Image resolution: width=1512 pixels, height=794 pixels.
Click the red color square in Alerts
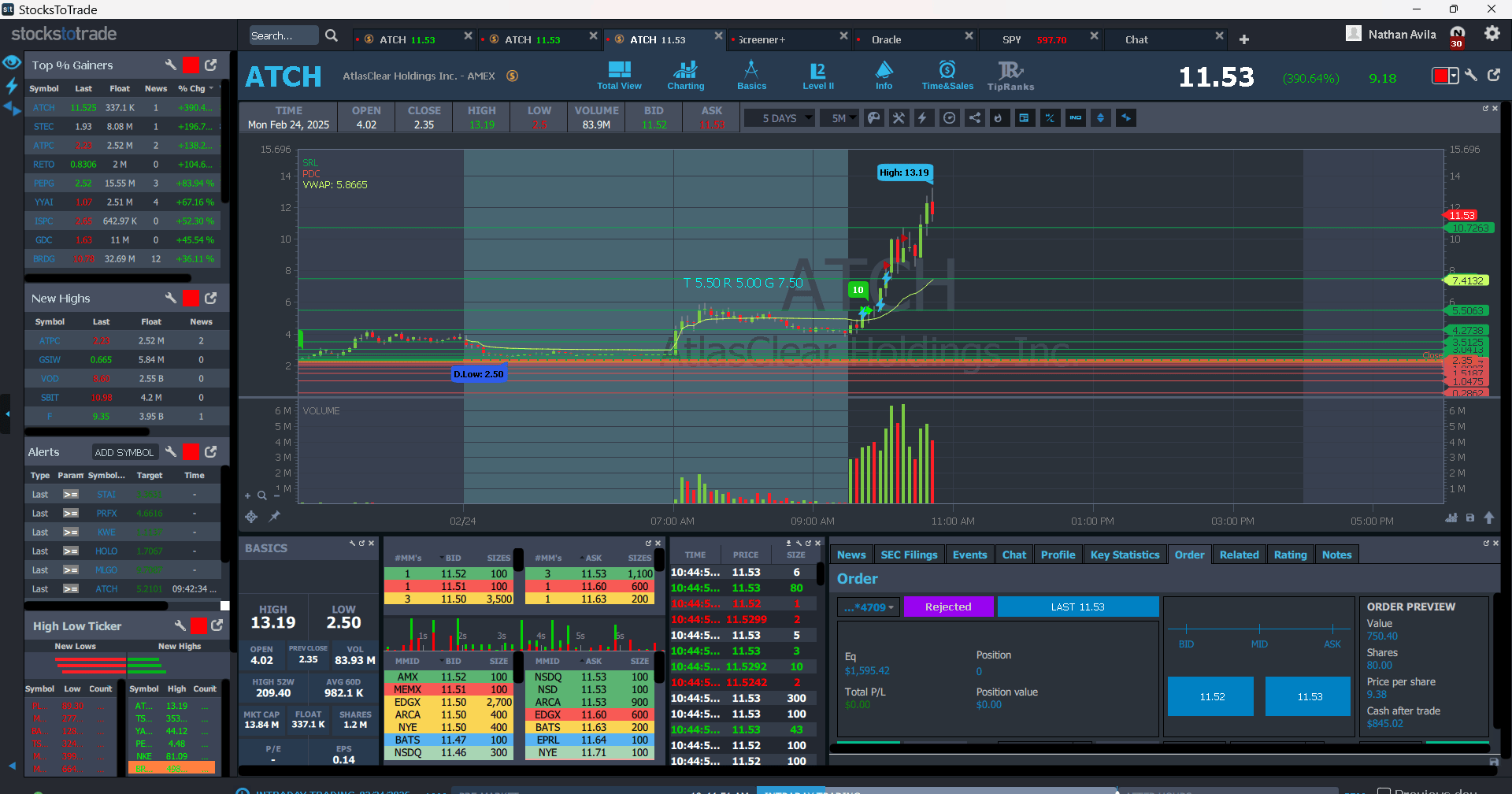[191, 452]
